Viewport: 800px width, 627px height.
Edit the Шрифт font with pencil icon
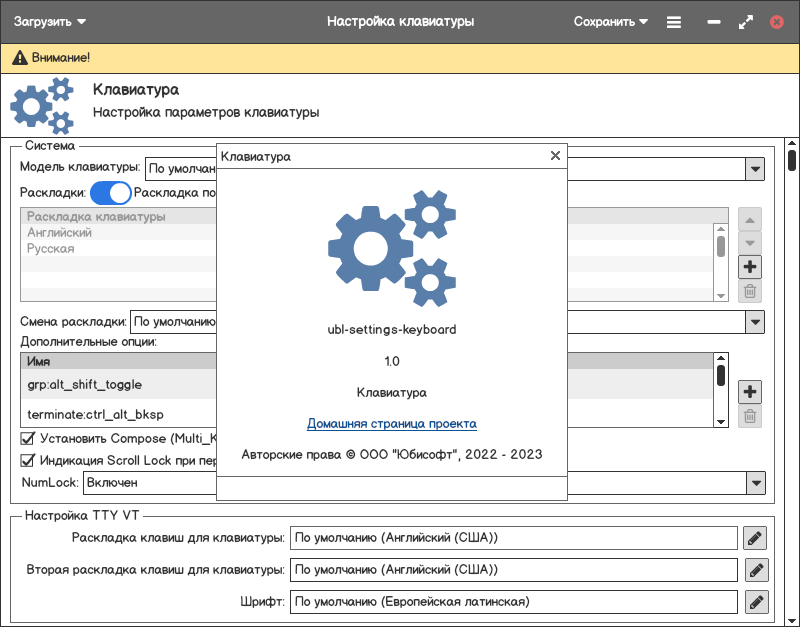click(756, 602)
